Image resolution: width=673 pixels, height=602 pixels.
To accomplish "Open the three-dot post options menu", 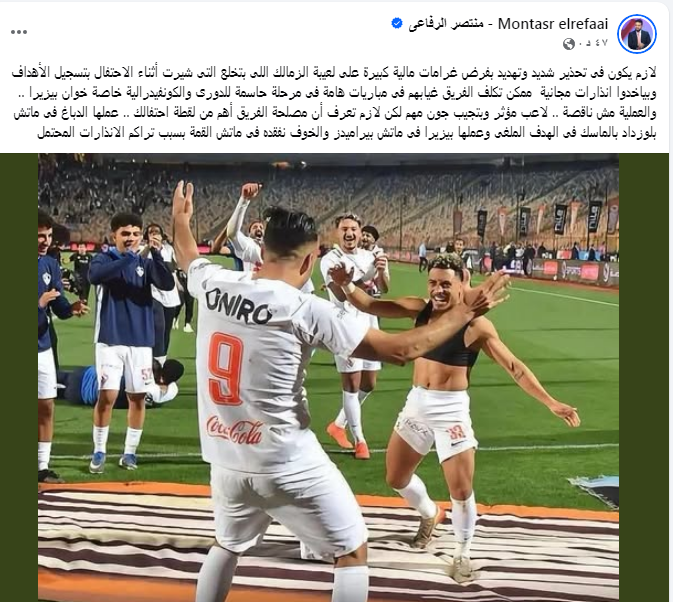I will tap(19, 32).
